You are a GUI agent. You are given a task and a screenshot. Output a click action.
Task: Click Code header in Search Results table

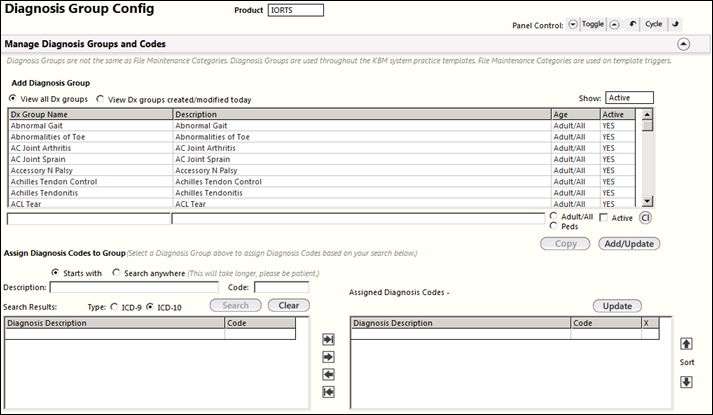tap(260, 323)
